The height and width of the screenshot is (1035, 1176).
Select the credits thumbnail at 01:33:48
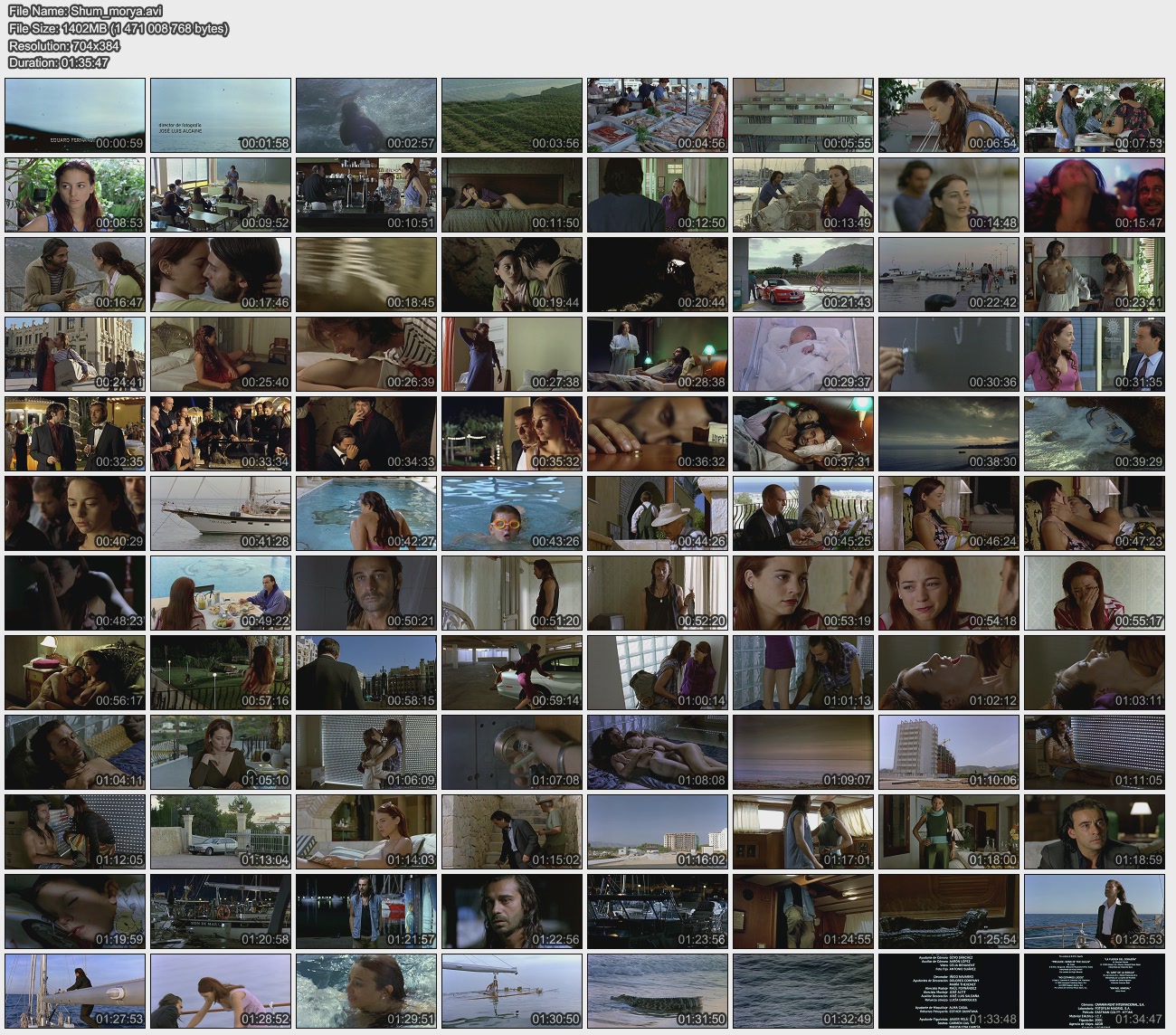(x=949, y=991)
